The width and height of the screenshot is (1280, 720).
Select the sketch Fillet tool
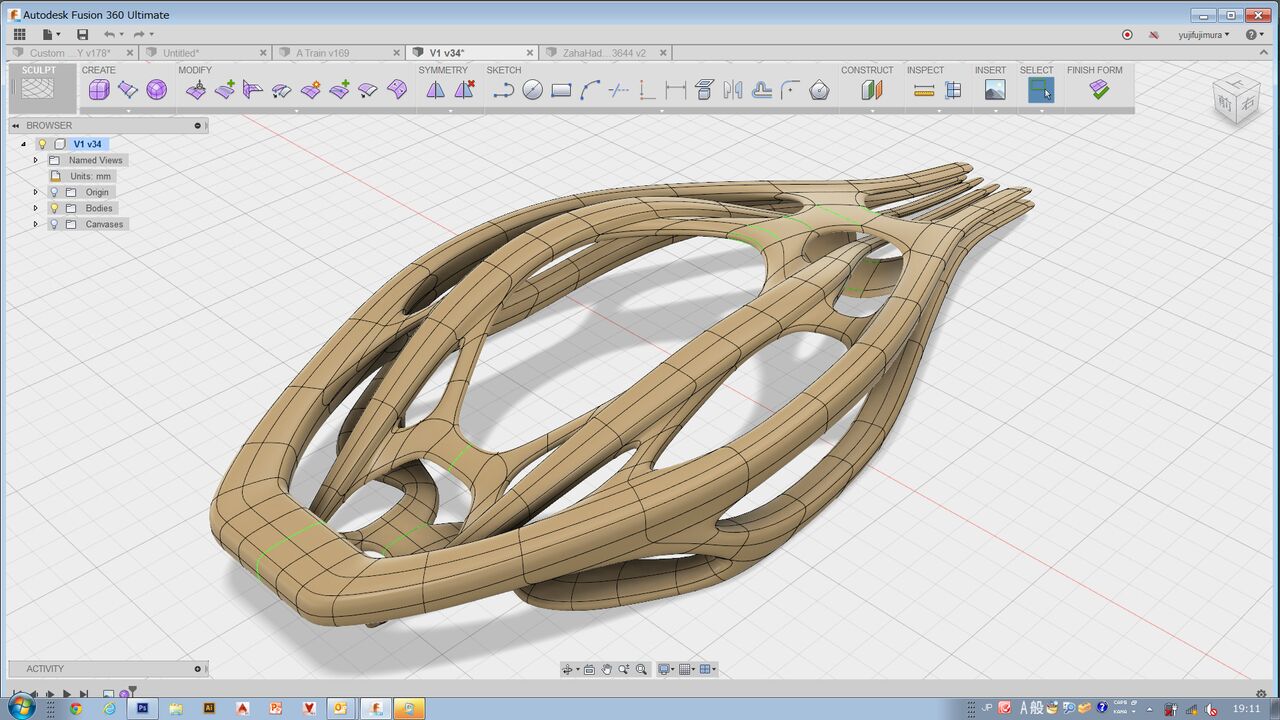point(790,90)
